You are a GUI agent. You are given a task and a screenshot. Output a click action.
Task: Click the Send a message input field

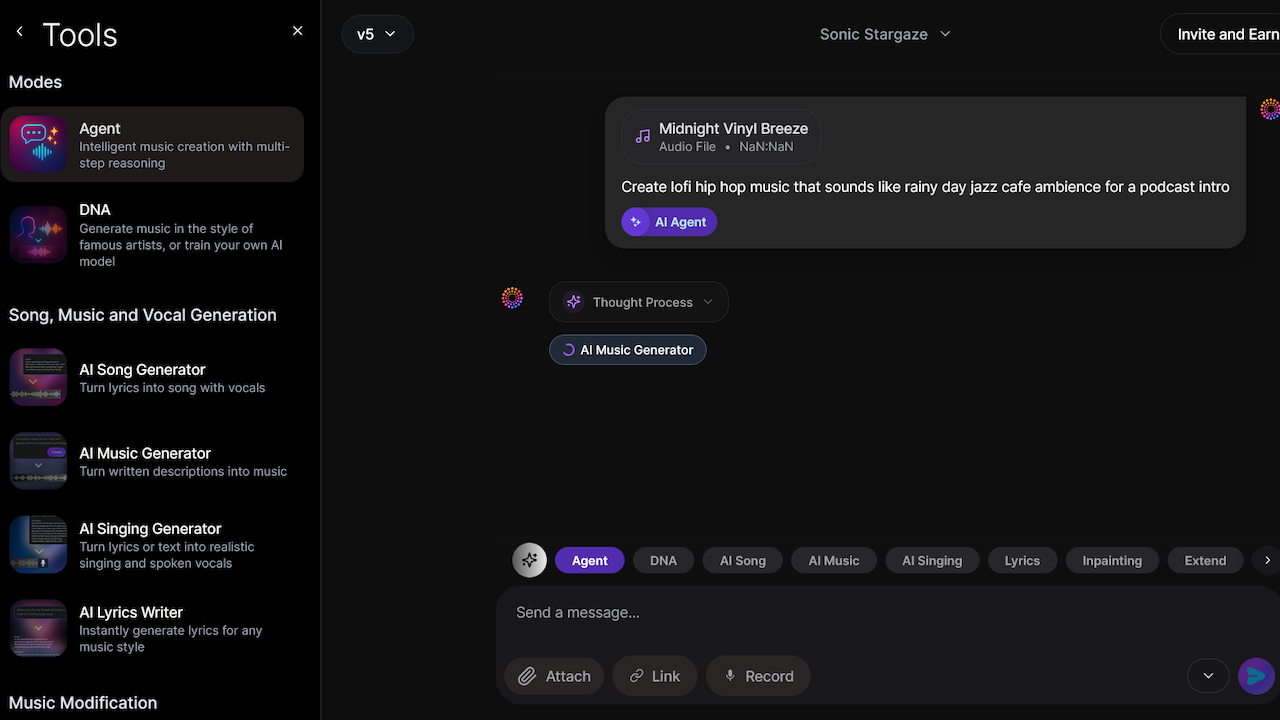click(888, 612)
